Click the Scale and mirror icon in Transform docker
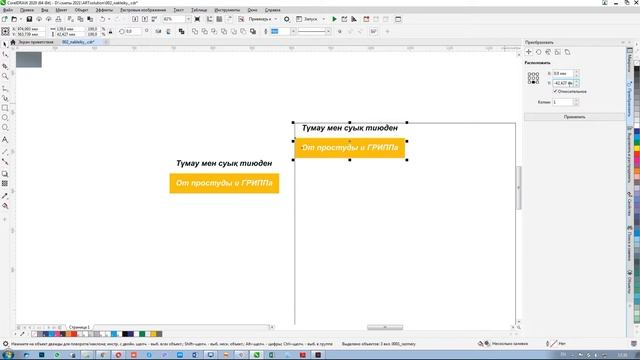 [548, 52]
